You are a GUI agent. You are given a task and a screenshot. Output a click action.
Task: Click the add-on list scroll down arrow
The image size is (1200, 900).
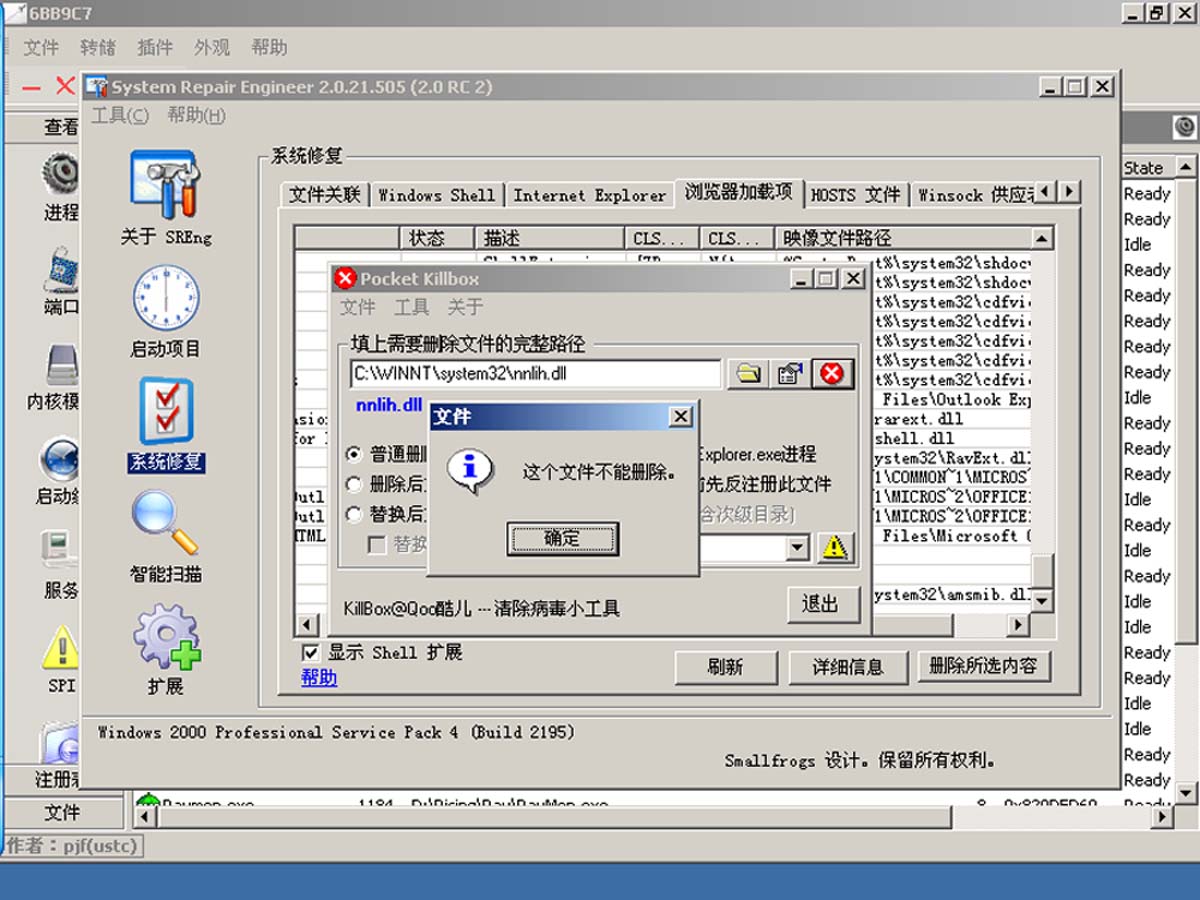point(1042,601)
